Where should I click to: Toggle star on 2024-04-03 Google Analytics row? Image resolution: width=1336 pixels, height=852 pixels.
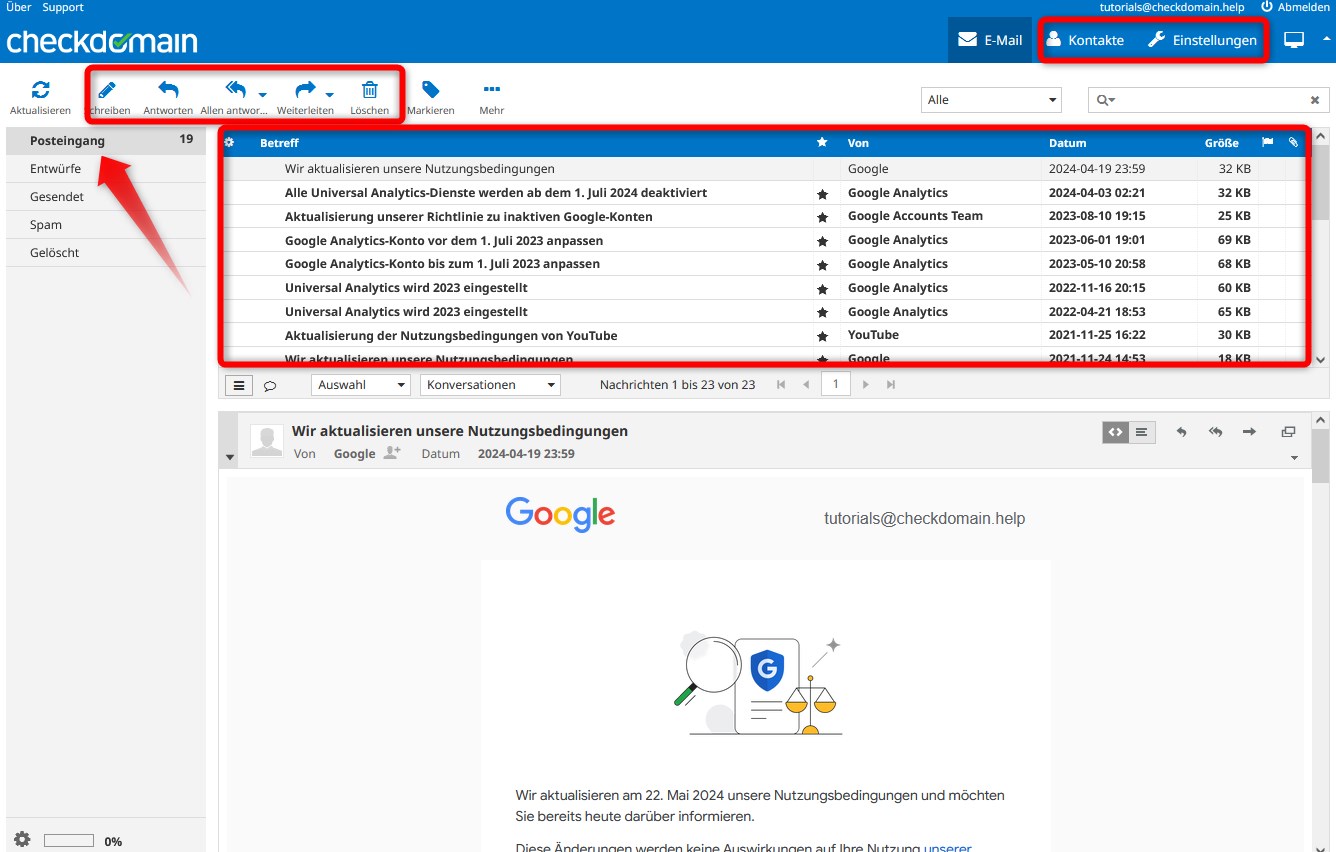(822, 193)
